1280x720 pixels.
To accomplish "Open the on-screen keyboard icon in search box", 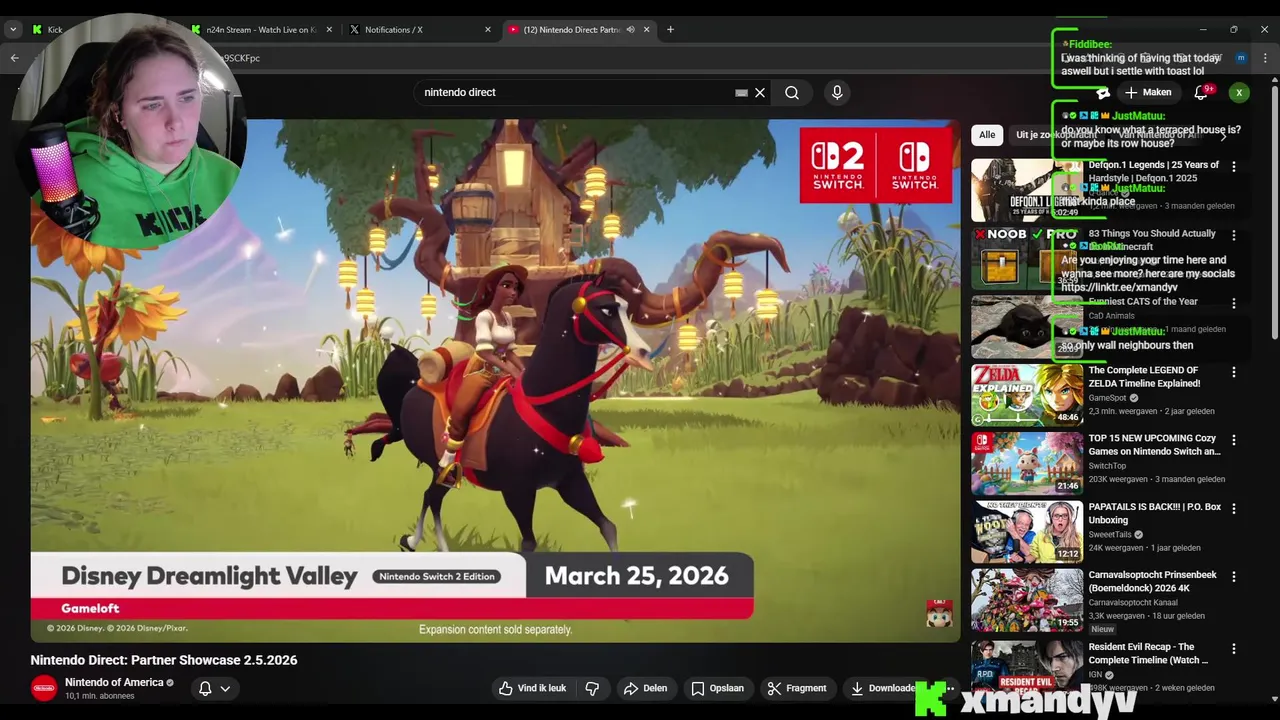I will [741, 92].
